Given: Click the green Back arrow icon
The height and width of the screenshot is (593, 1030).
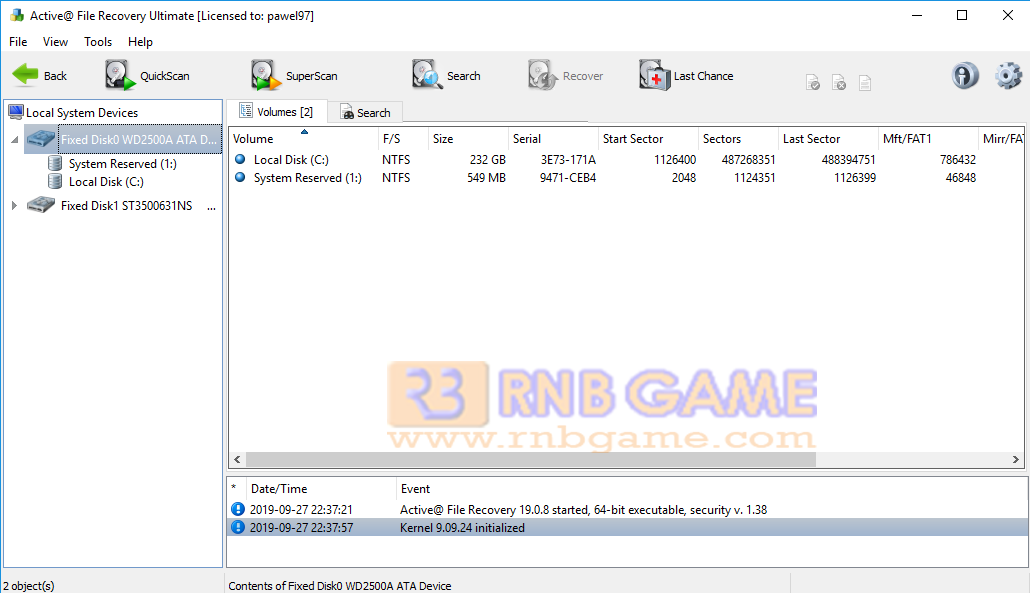Looking at the screenshot, I should click(26, 75).
